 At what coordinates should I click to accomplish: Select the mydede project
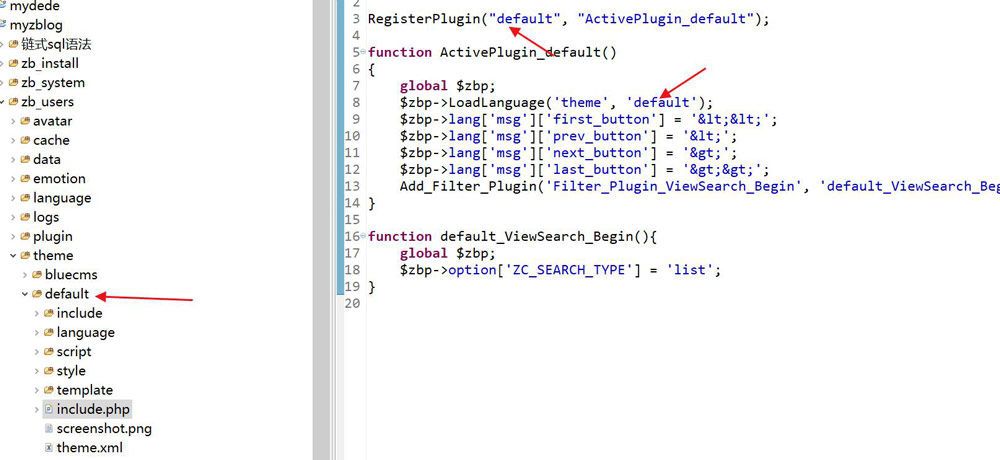[x=34, y=6]
